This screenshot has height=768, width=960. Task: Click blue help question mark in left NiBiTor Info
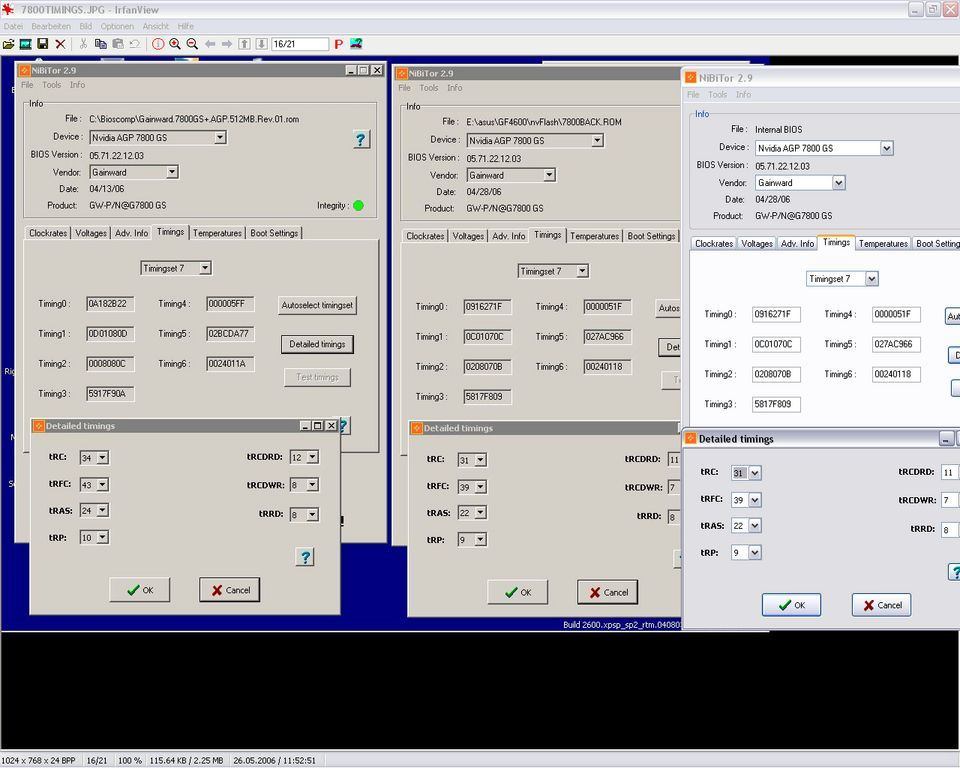(361, 140)
